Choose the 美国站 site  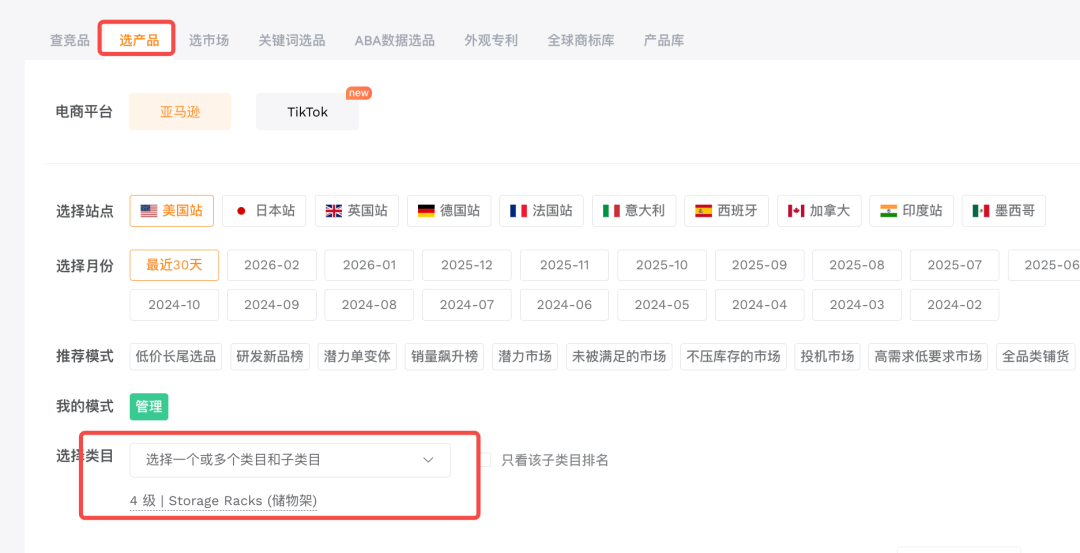click(x=172, y=211)
